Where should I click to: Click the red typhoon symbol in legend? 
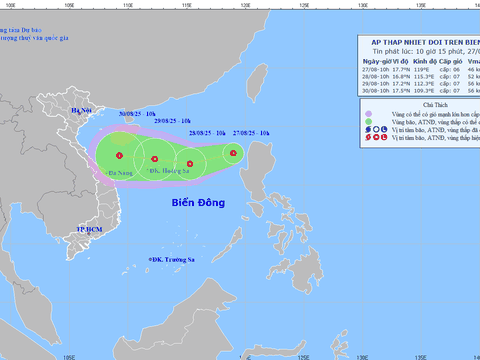tap(368, 137)
